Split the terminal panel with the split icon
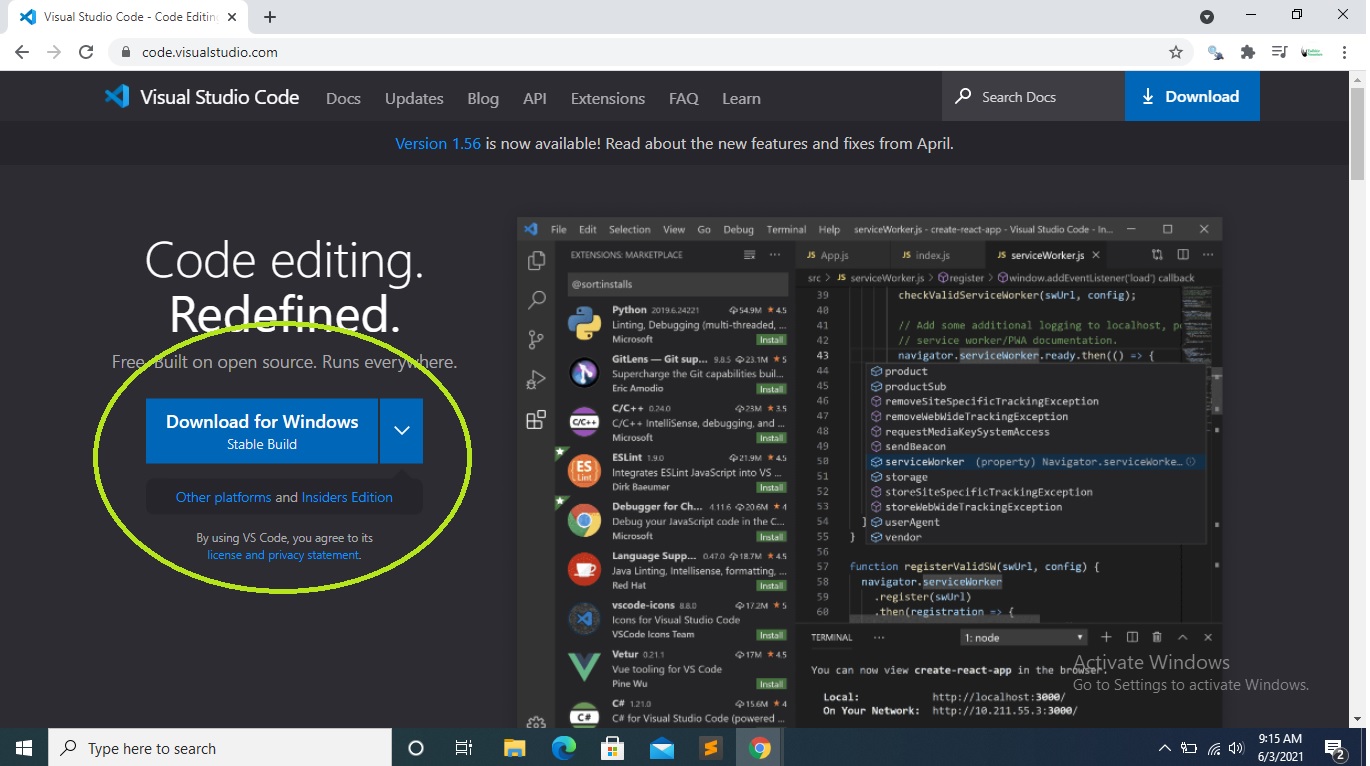 click(x=1131, y=636)
